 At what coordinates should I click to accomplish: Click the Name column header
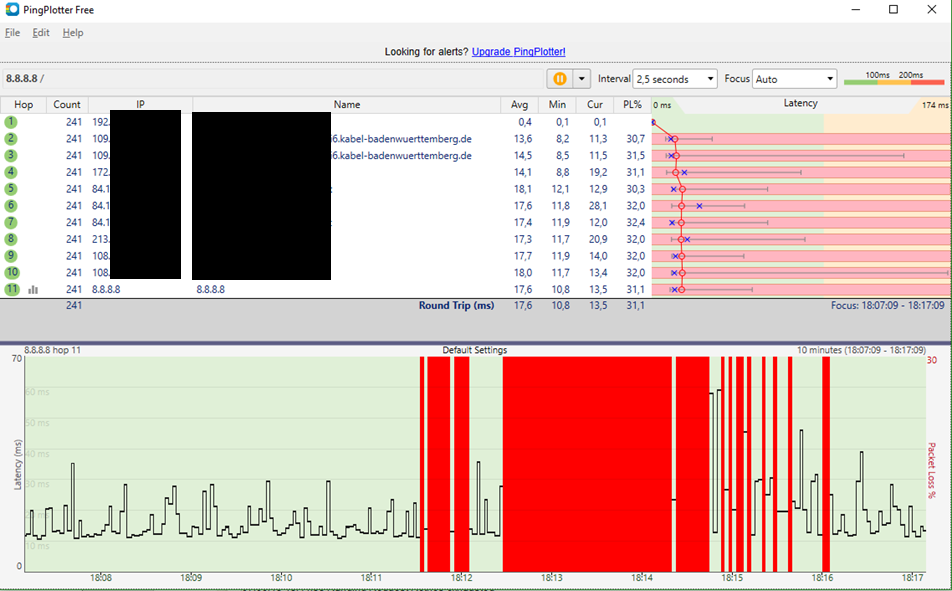click(x=347, y=104)
